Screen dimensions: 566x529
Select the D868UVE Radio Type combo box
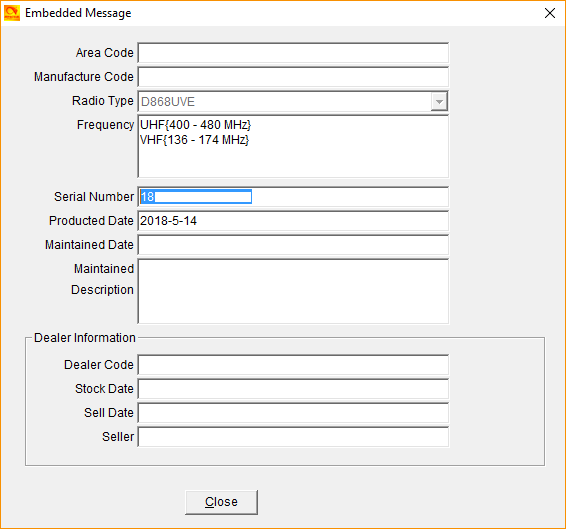(x=293, y=101)
